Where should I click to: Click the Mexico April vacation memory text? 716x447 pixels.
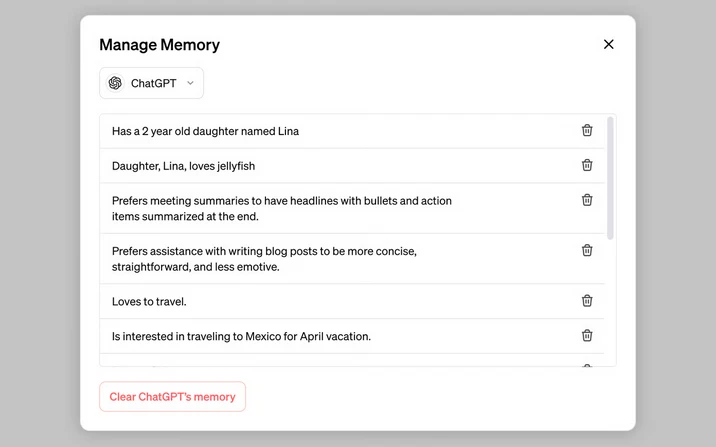coord(241,336)
